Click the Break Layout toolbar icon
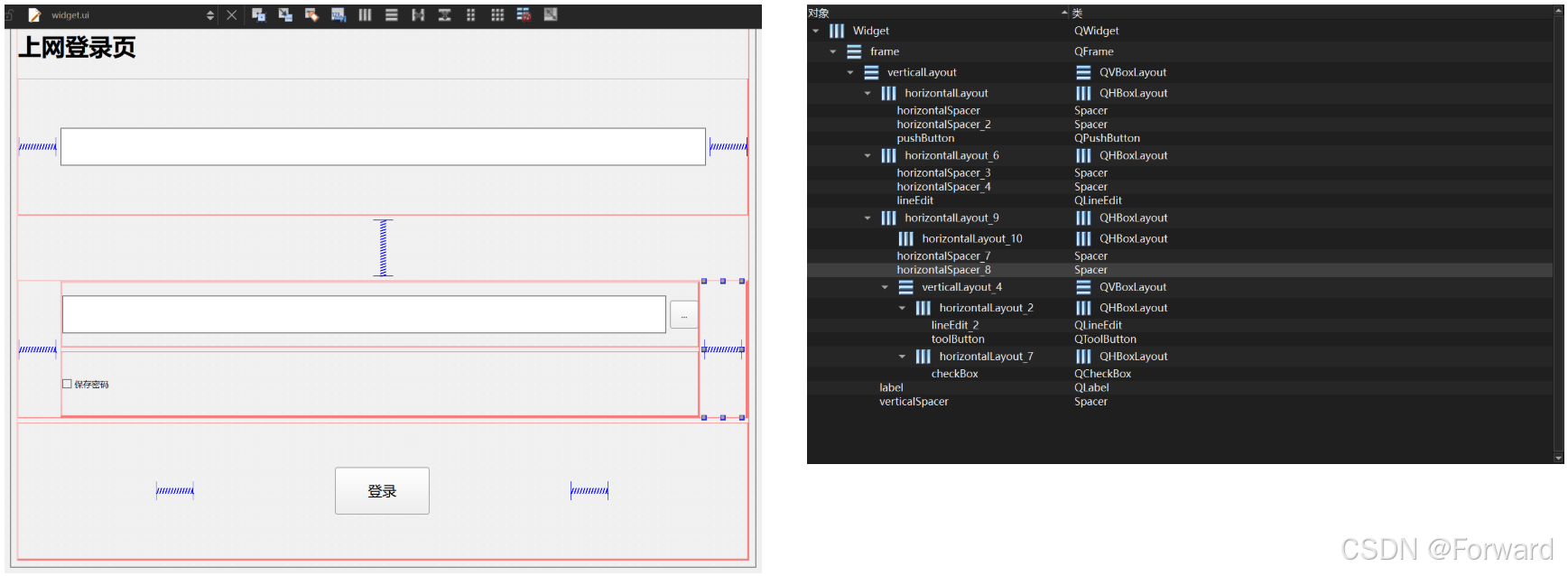The image size is (1568, 576). coord(524,14)
